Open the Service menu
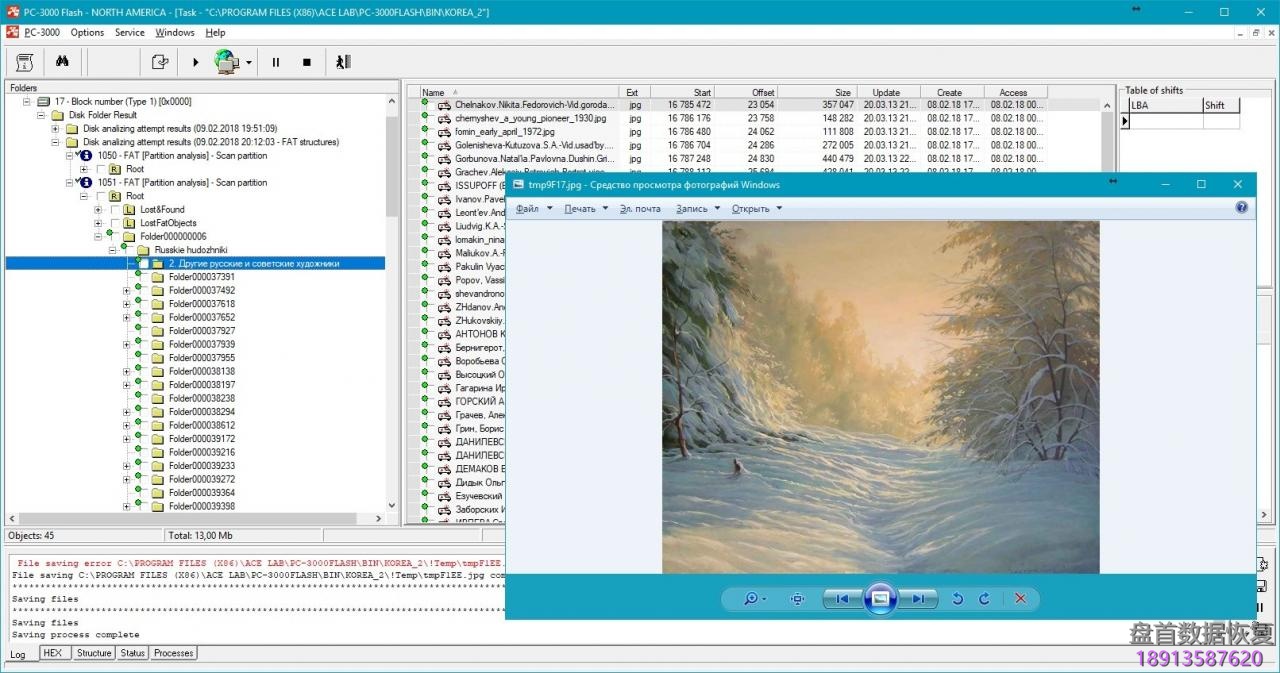1280x673 pixels. click(x=129, y=32)
